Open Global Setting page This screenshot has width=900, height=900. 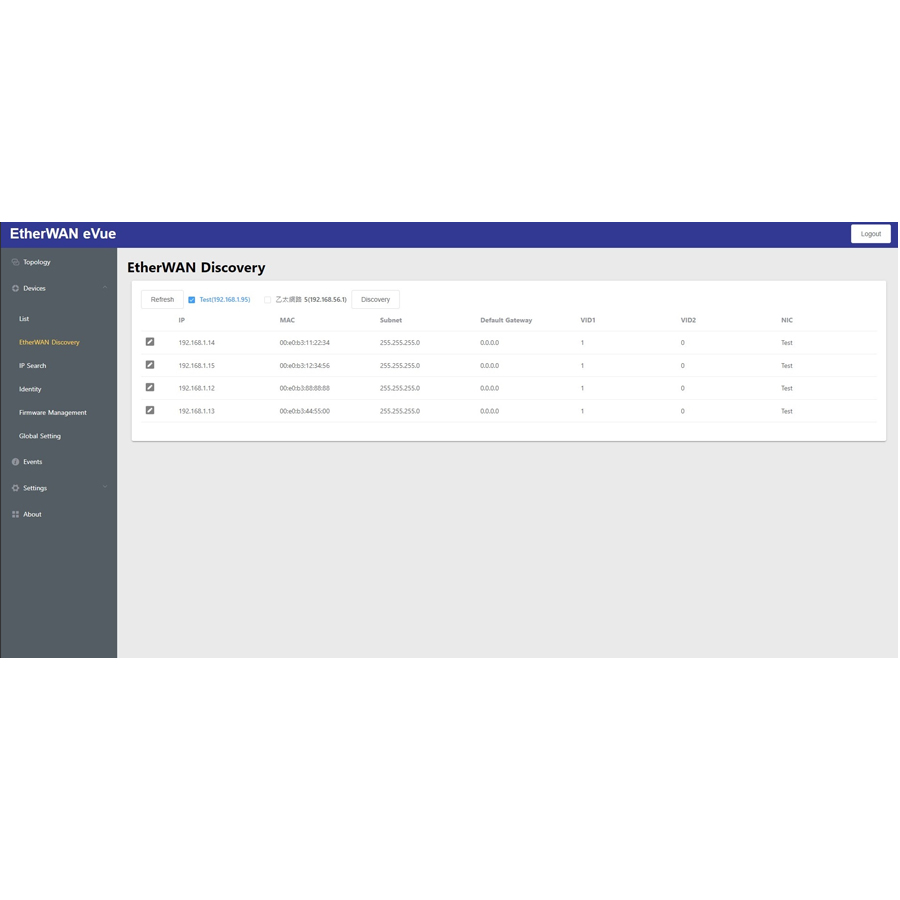click(40, 436)
